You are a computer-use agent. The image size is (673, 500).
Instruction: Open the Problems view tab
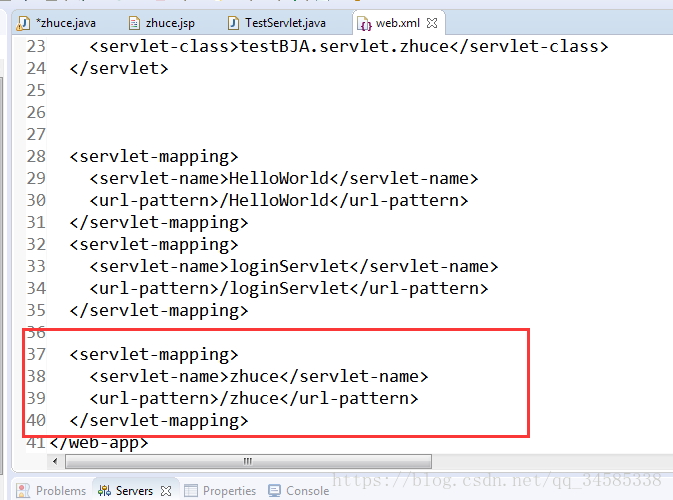51,491
